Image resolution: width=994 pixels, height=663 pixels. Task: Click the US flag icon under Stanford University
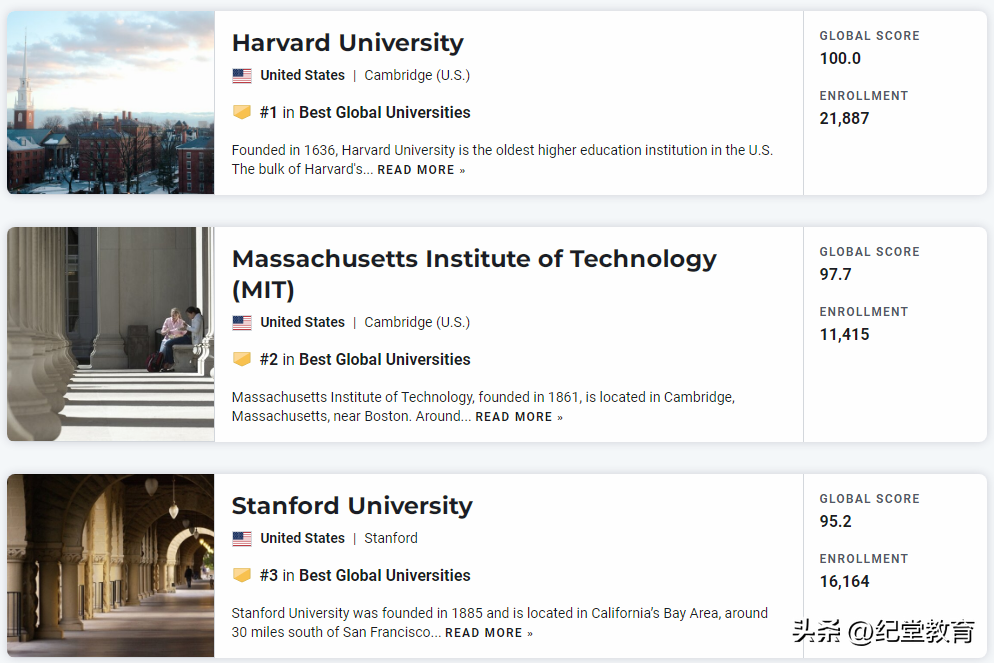[x=242, y=539]
